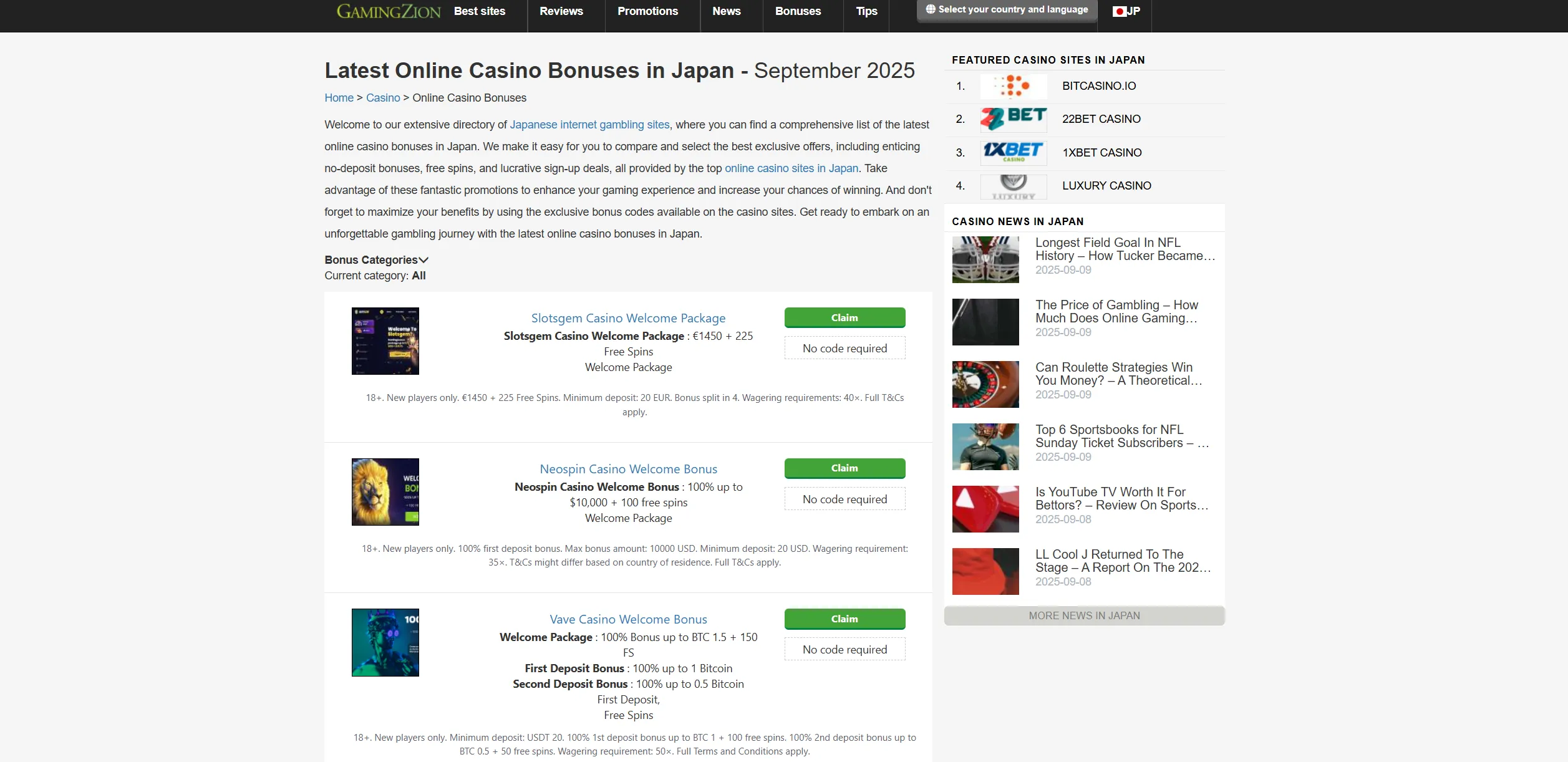Open the YouTube TV news thumbnail
The width and height of the screenshot is (1568, 762).
coord(985,509)
